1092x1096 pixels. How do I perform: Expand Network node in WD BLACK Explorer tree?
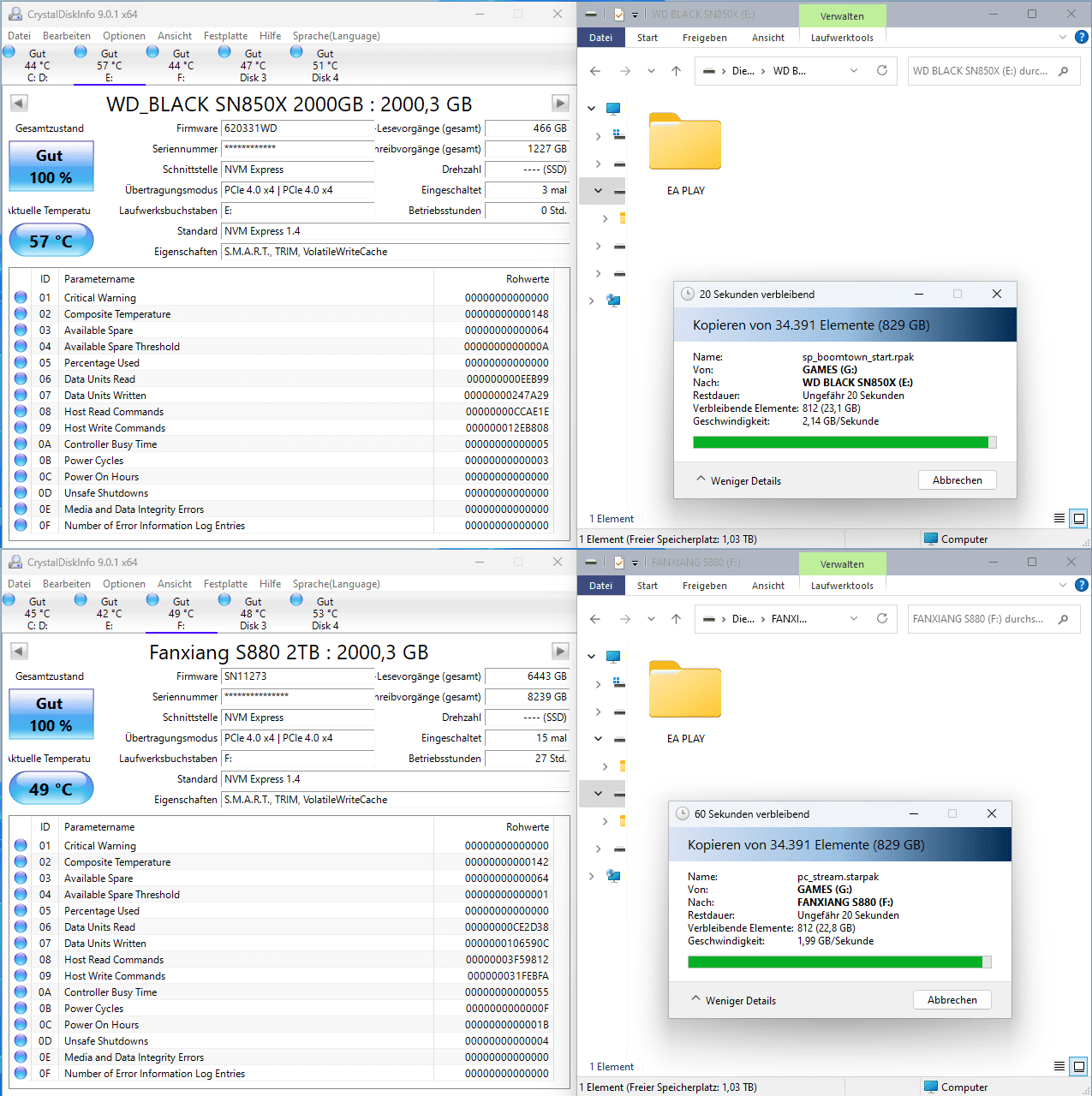[x=591, y=301]
